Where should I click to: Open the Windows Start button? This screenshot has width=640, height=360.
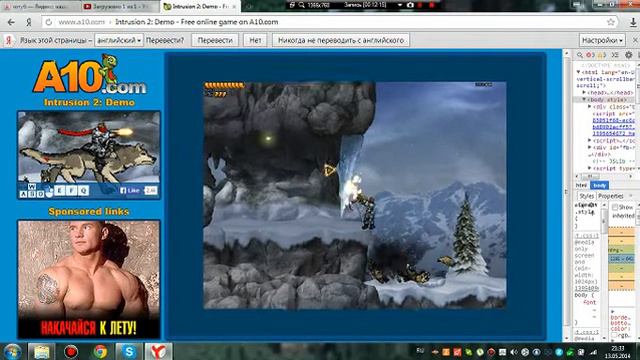click(x=12, y=351)
